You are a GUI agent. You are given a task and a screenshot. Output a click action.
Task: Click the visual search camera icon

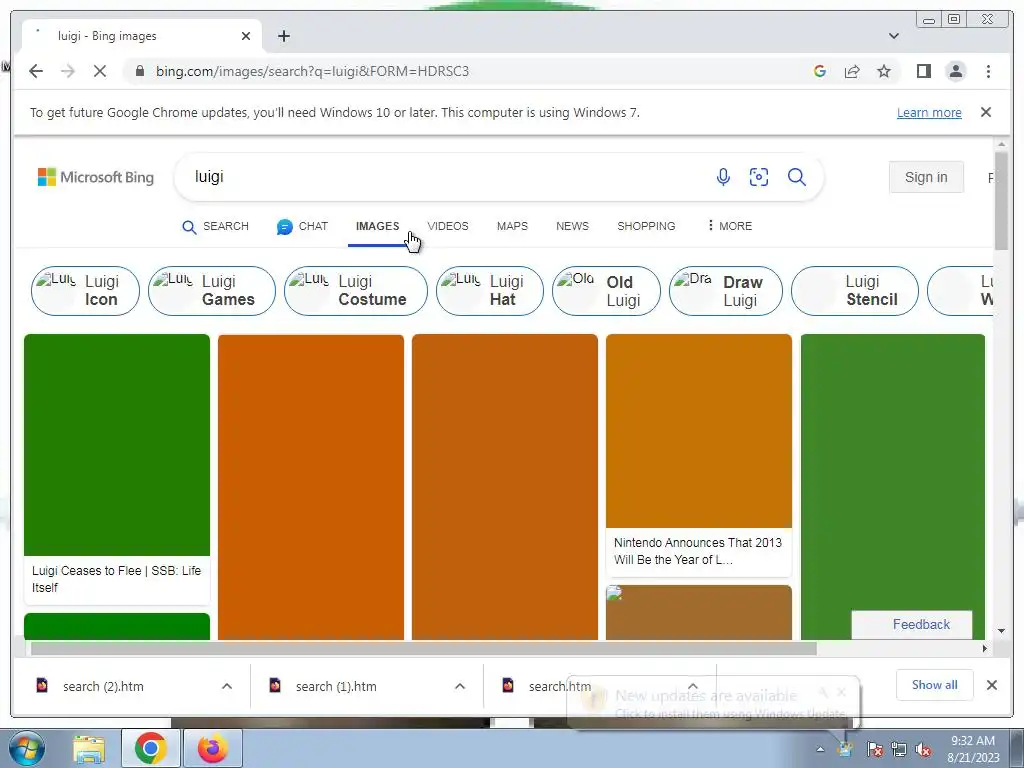coord(758,177)
